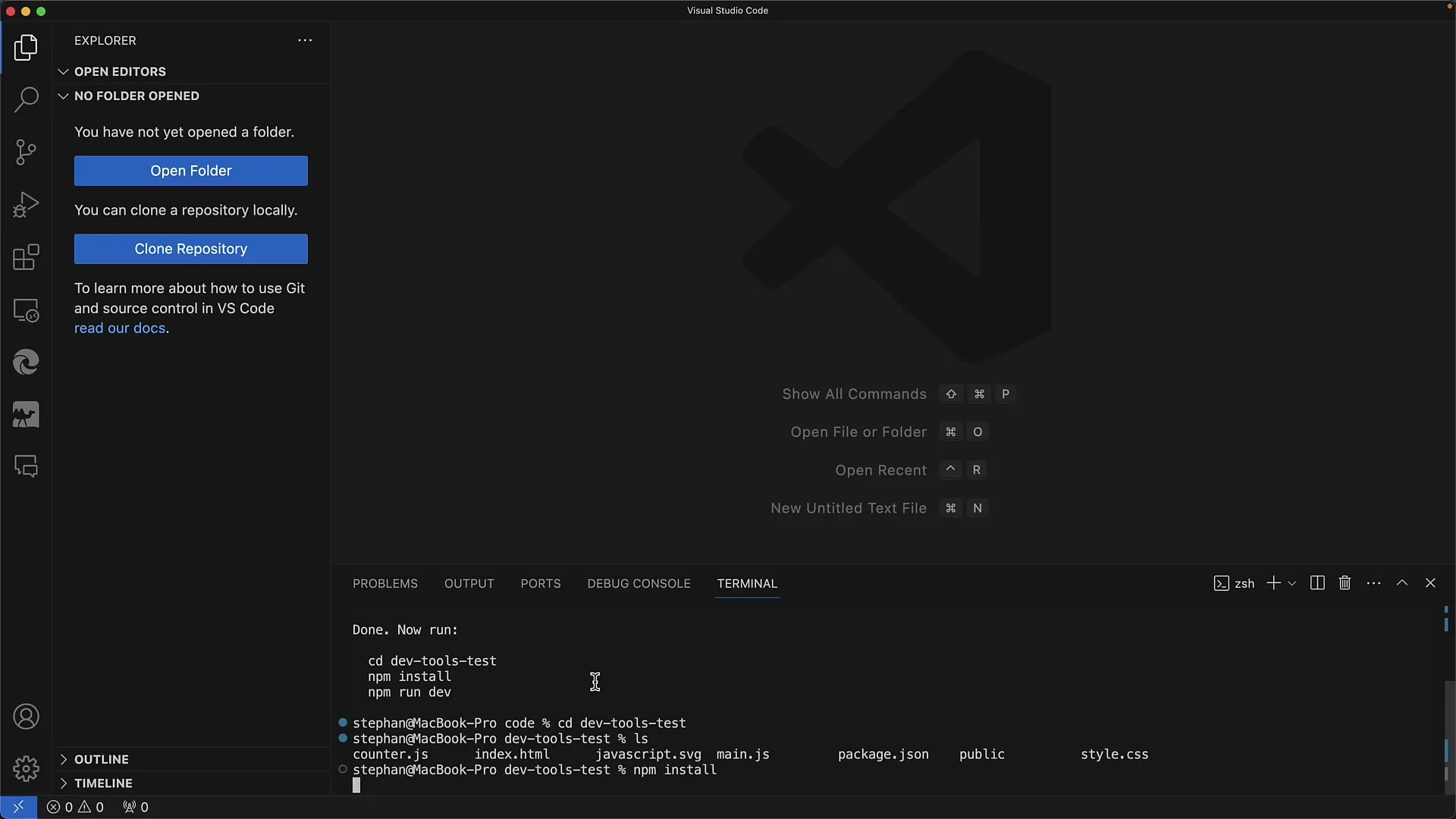The height and width of the screenshot is (819, 1456).
Task: Click the remote window indicator in status bar
Action: (18, 807)
